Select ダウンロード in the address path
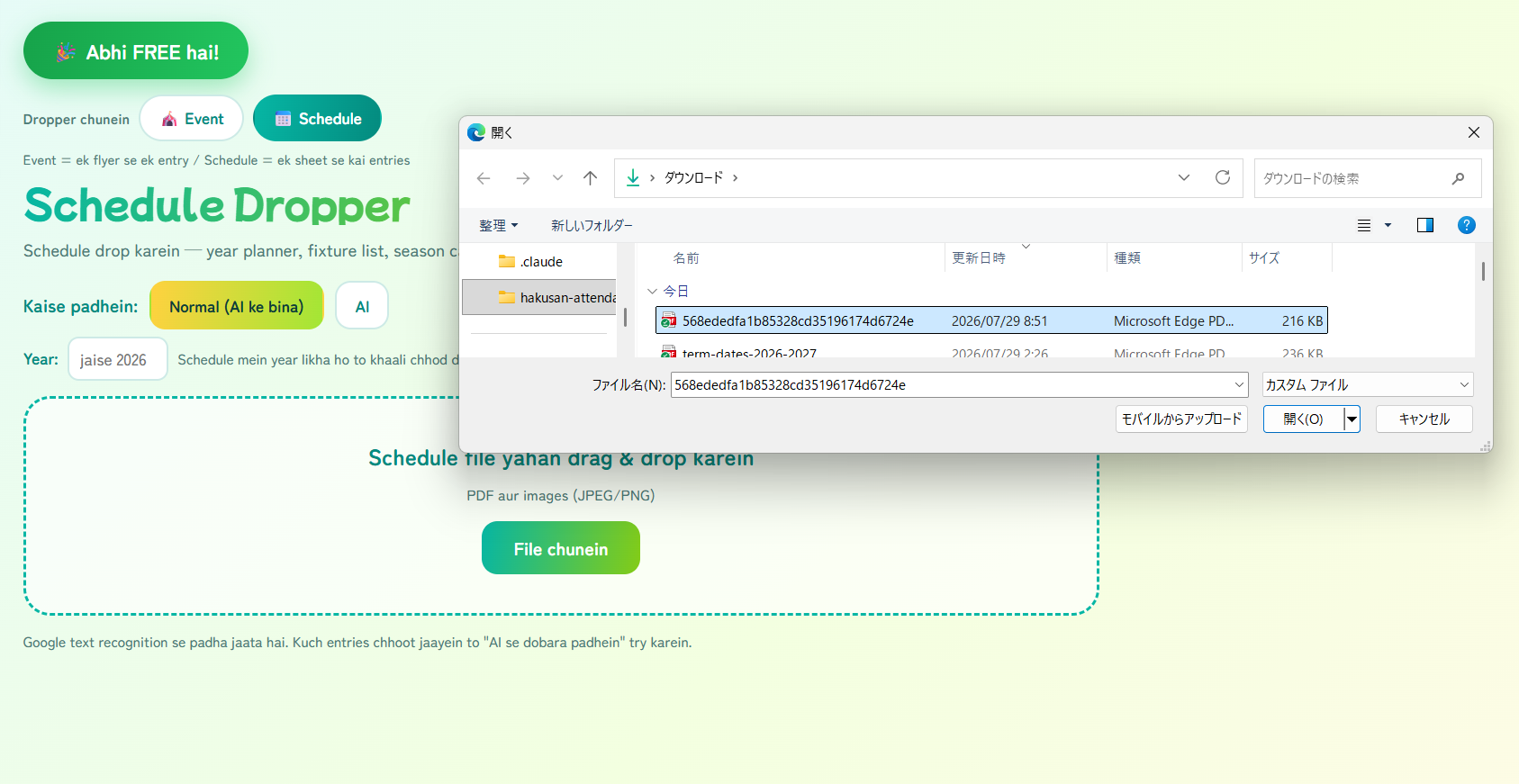Viewport: 1519px width, 784px height. (x=693, y=177)
